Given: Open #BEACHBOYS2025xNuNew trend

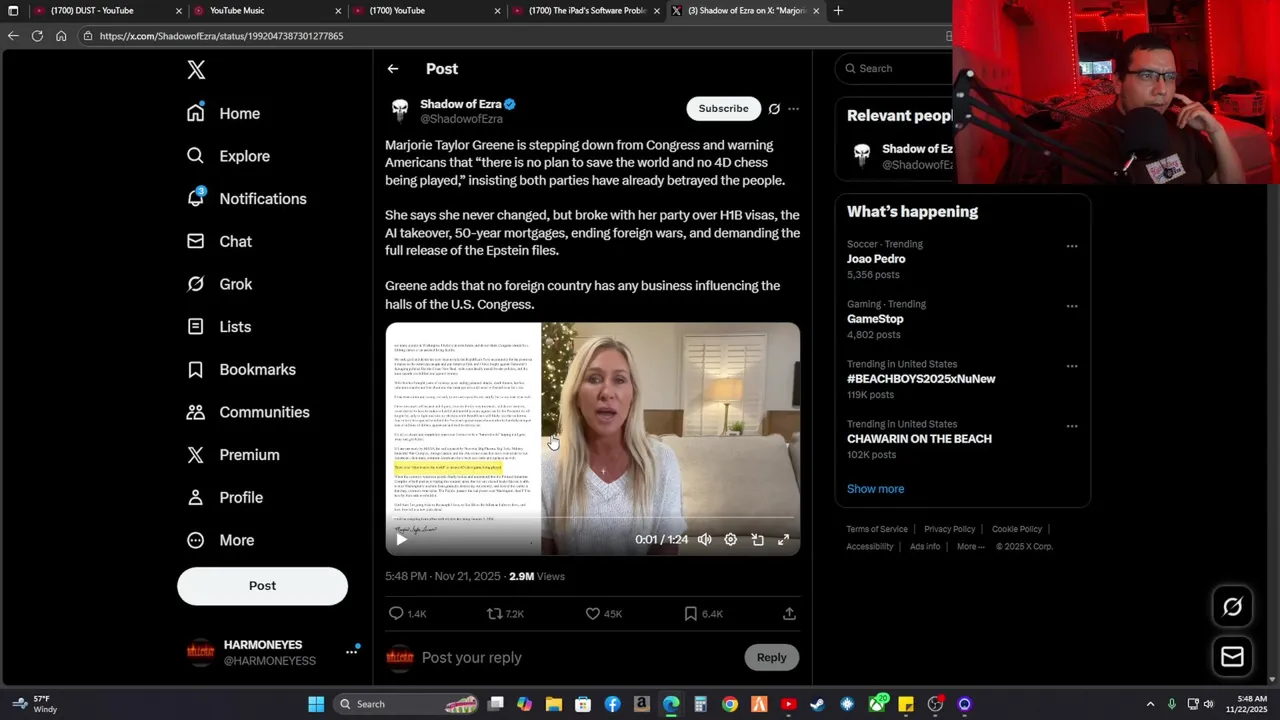Looking at the screenshot, I should 921,379.
